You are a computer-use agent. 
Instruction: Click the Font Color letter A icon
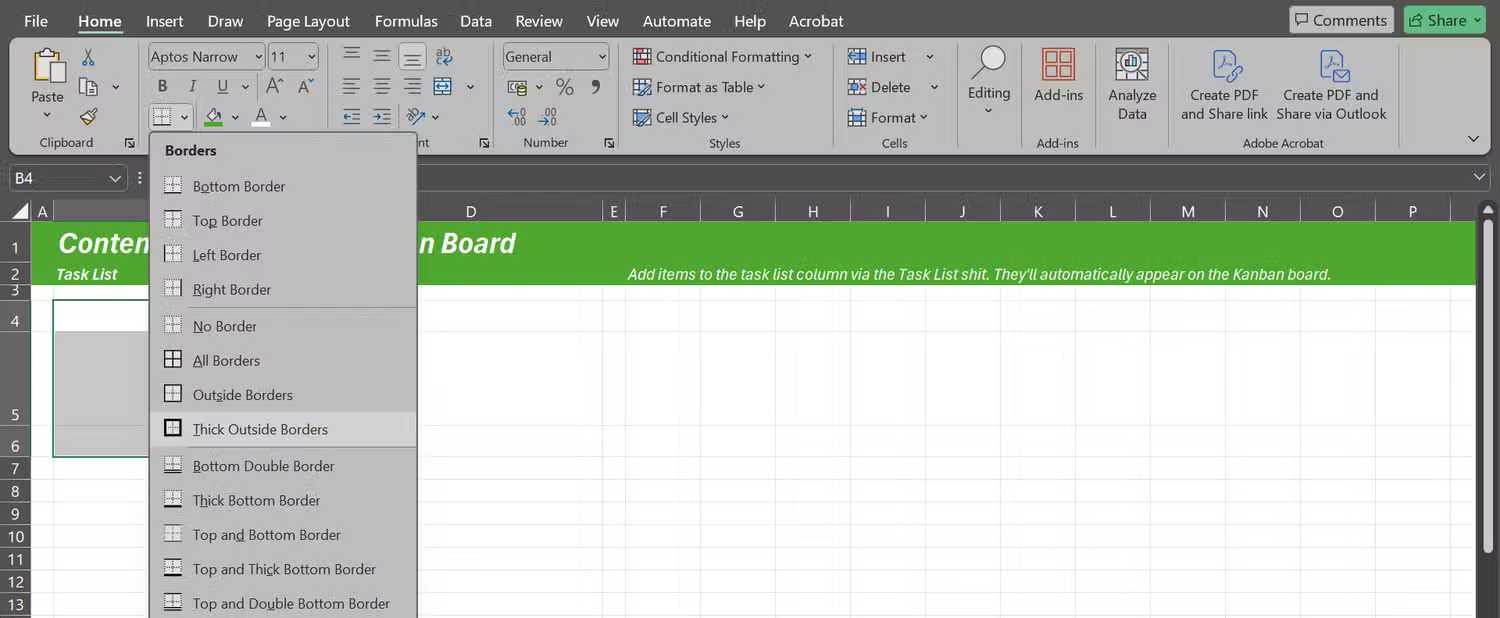tap(261, 117)
